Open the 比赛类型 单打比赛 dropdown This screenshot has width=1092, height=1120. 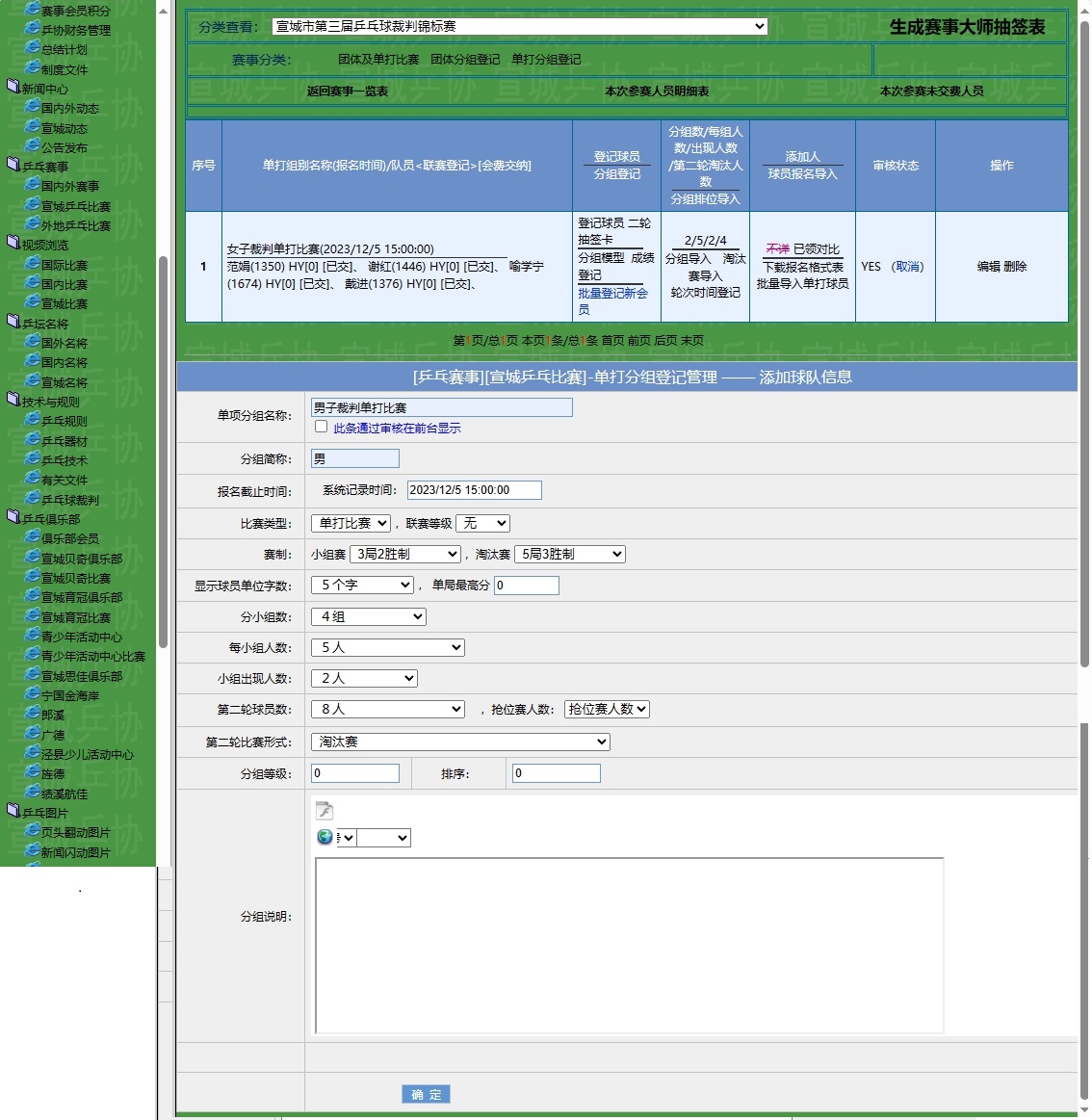point(351,523)
